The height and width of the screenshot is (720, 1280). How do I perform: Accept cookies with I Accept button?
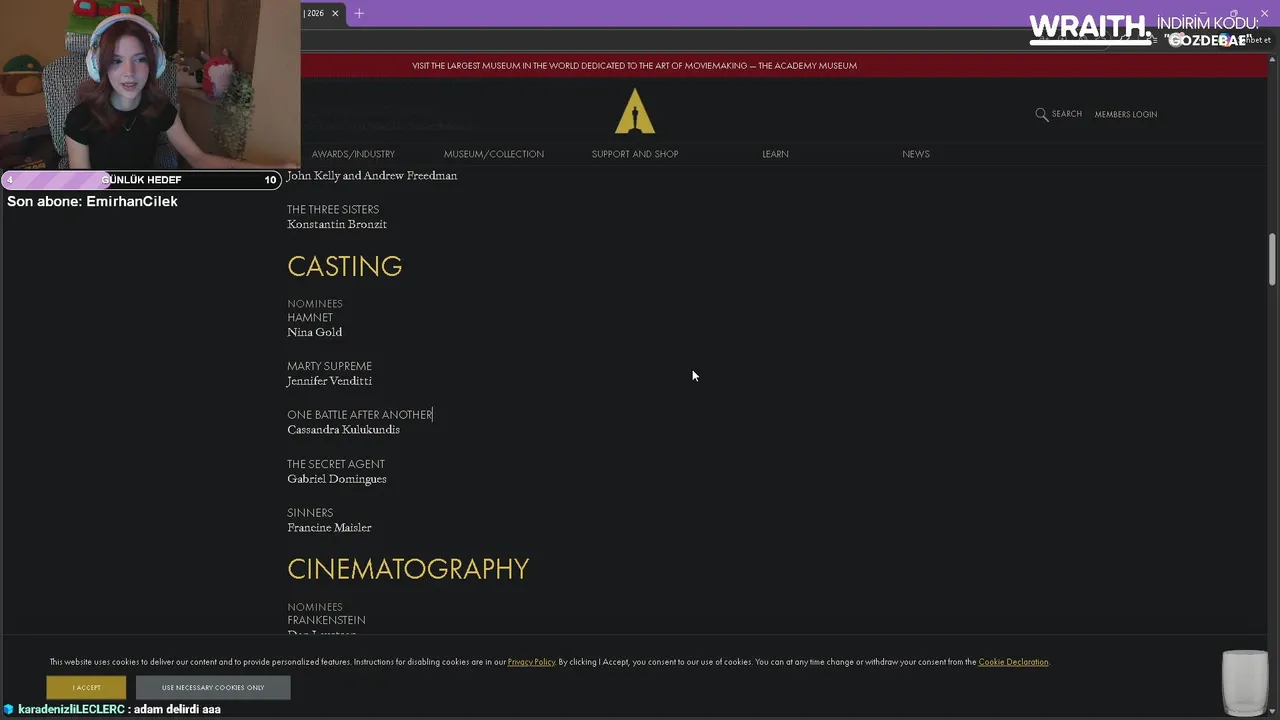click(x=86, y=687)
